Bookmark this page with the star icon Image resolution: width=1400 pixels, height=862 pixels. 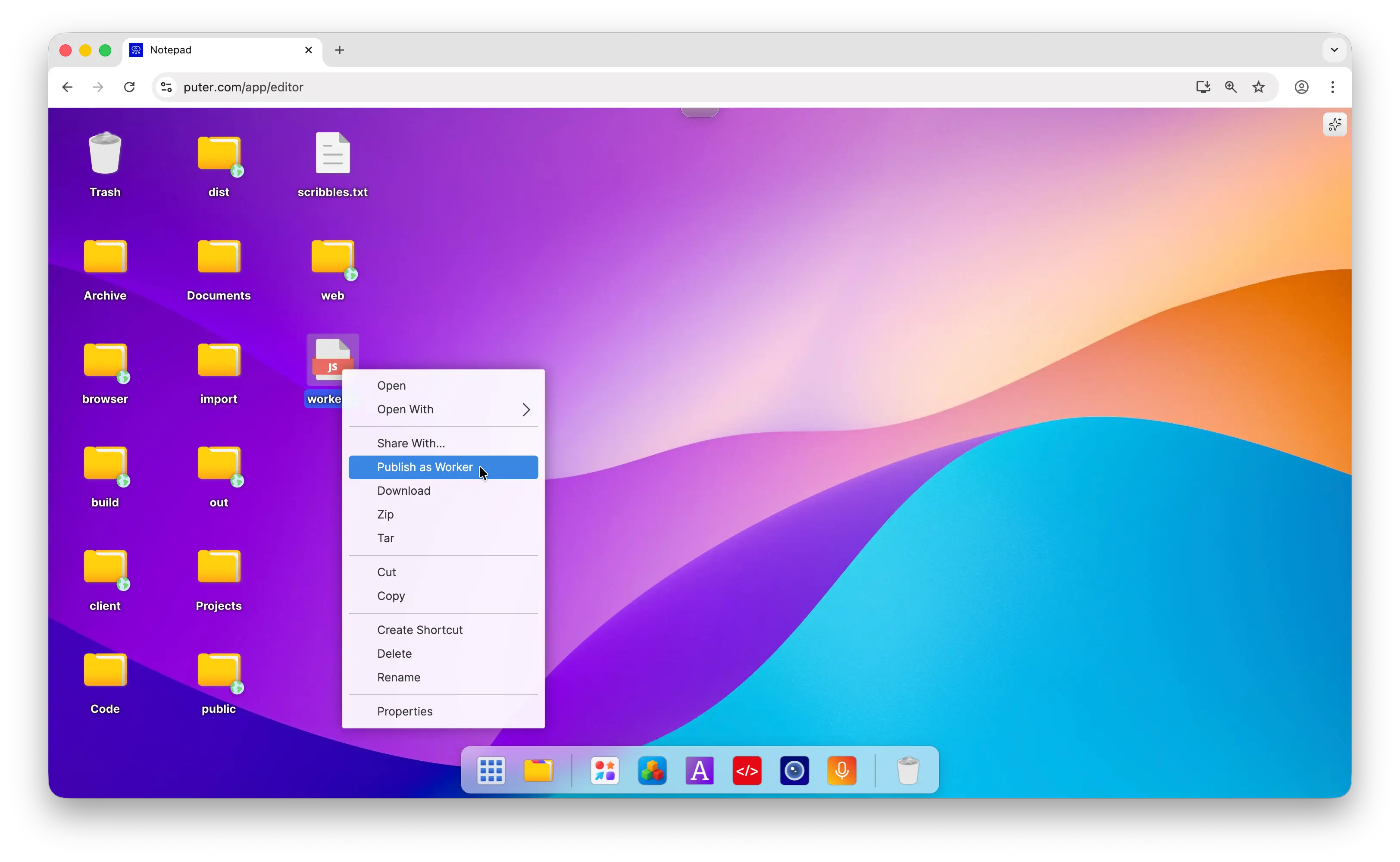click(x=1259, y=87)
